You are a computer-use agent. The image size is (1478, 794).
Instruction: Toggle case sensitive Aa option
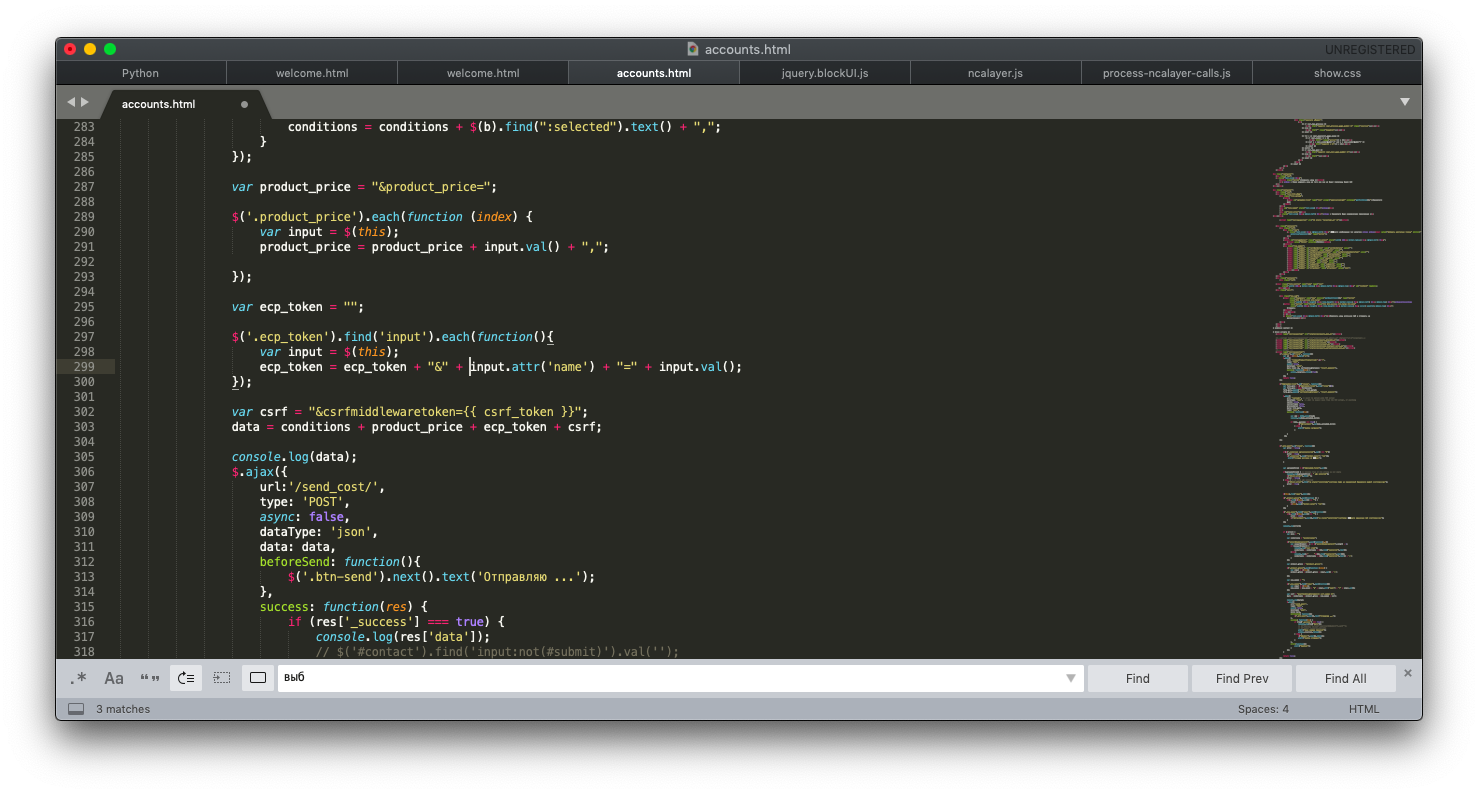[114, 678]
